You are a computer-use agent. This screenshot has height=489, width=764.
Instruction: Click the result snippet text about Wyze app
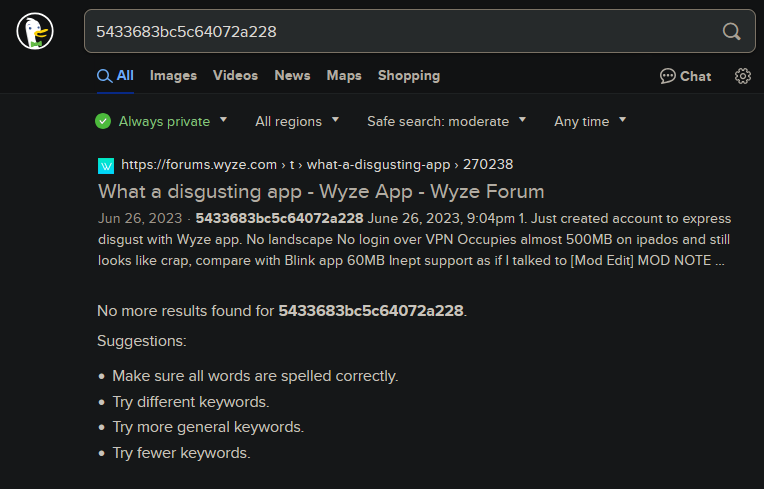(x=414, y=240)
